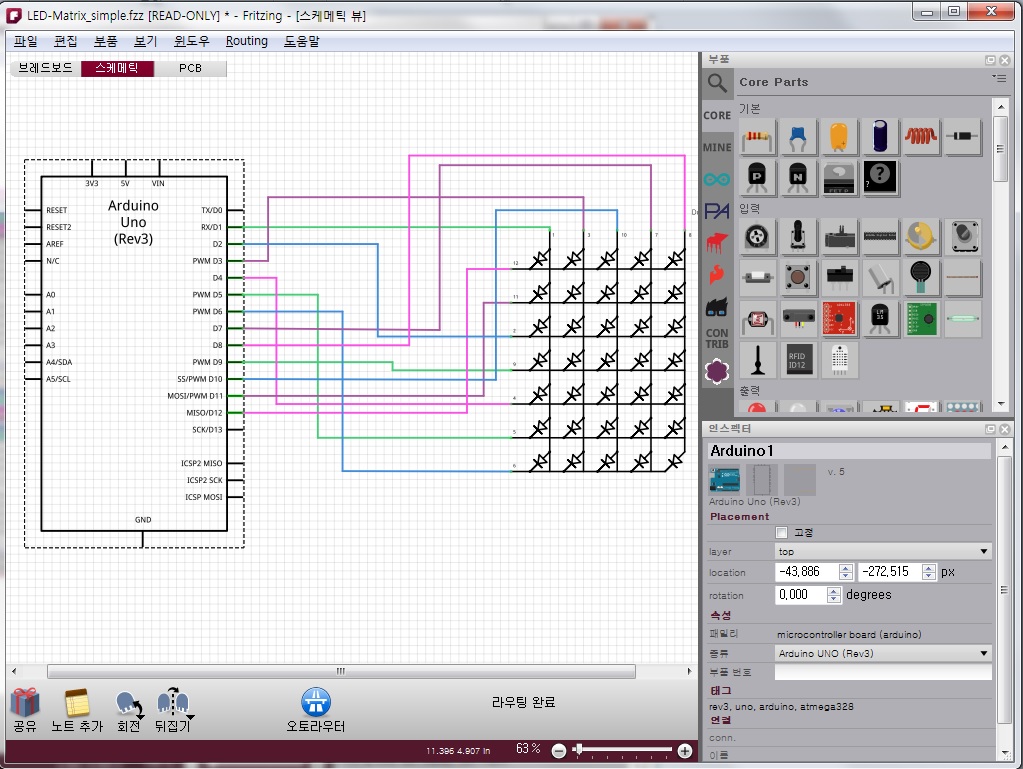1023x769 pixels.
Task: Open the Routing menu
Action: coord(247,41)
